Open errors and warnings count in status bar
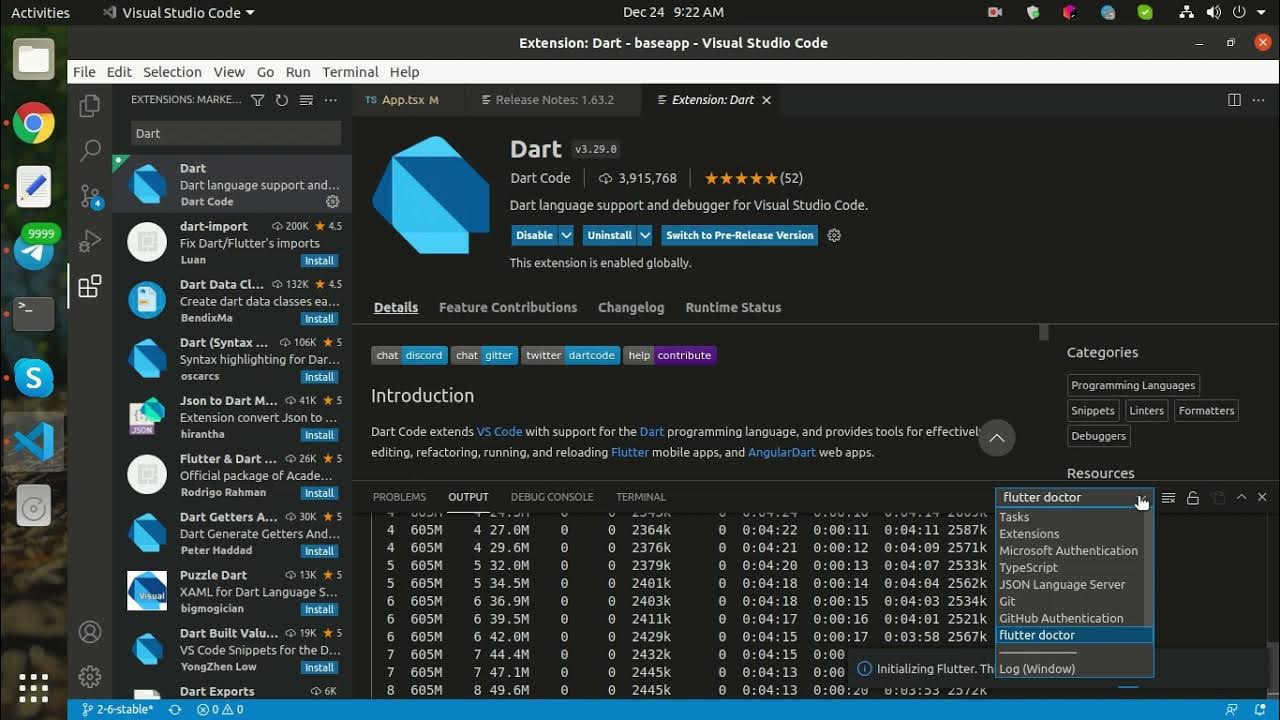Viewport: 1280px width, 720px height. coord(220,709)
